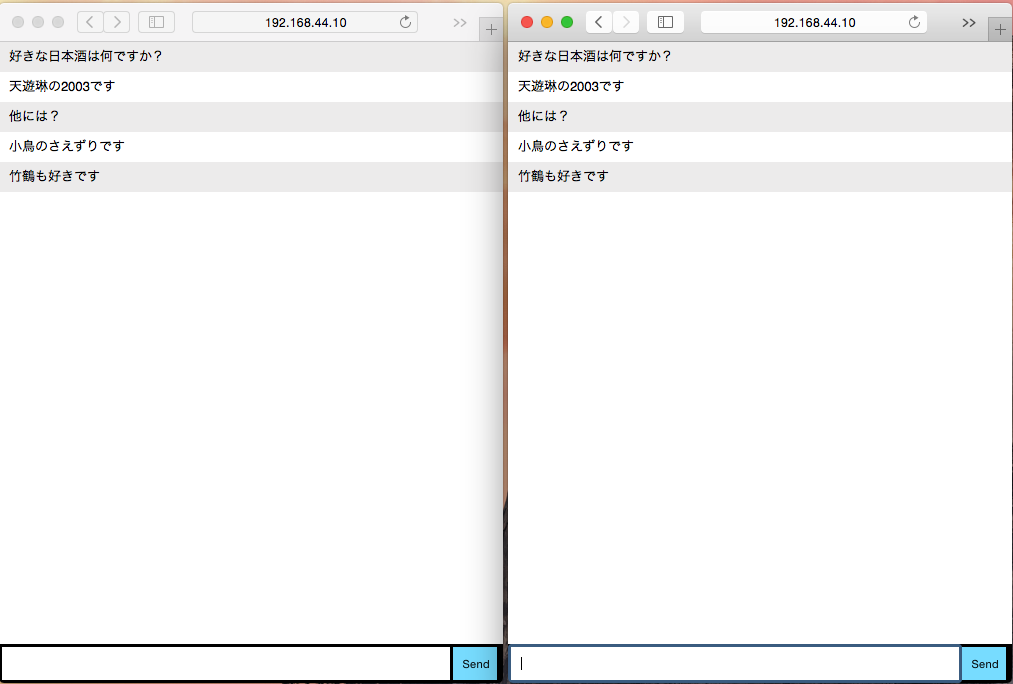Open a new tab in the left Safari window
Screen dimensions: 1013x684
(491, 30)
